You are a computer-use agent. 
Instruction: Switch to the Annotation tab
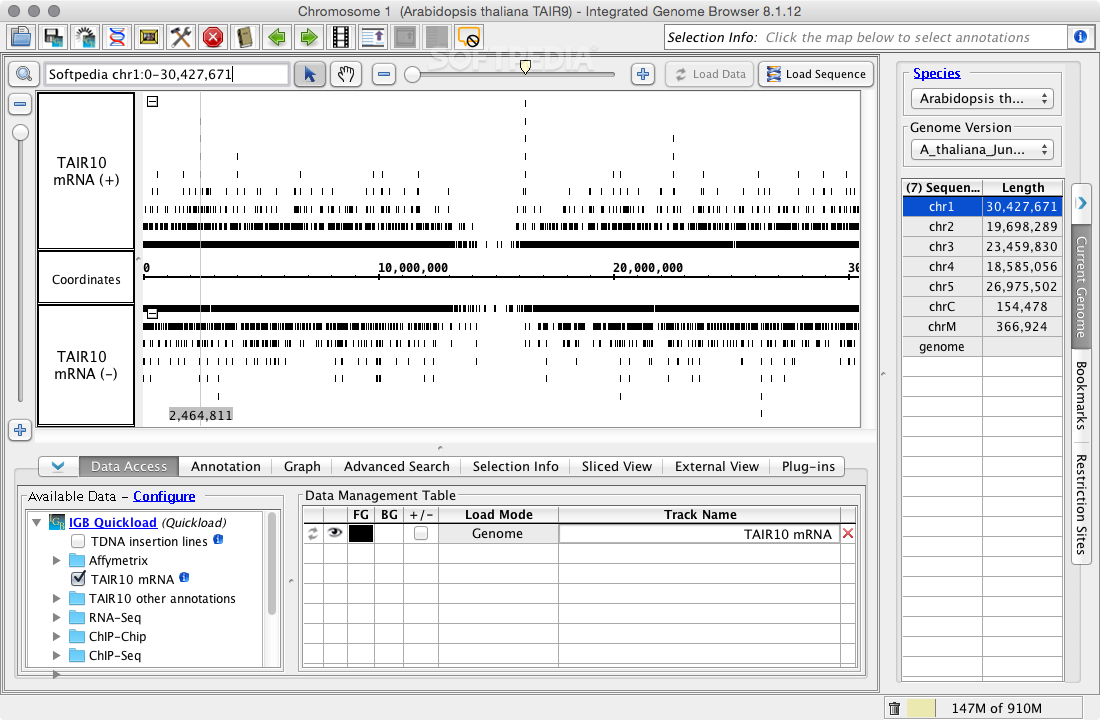(226, 466)
